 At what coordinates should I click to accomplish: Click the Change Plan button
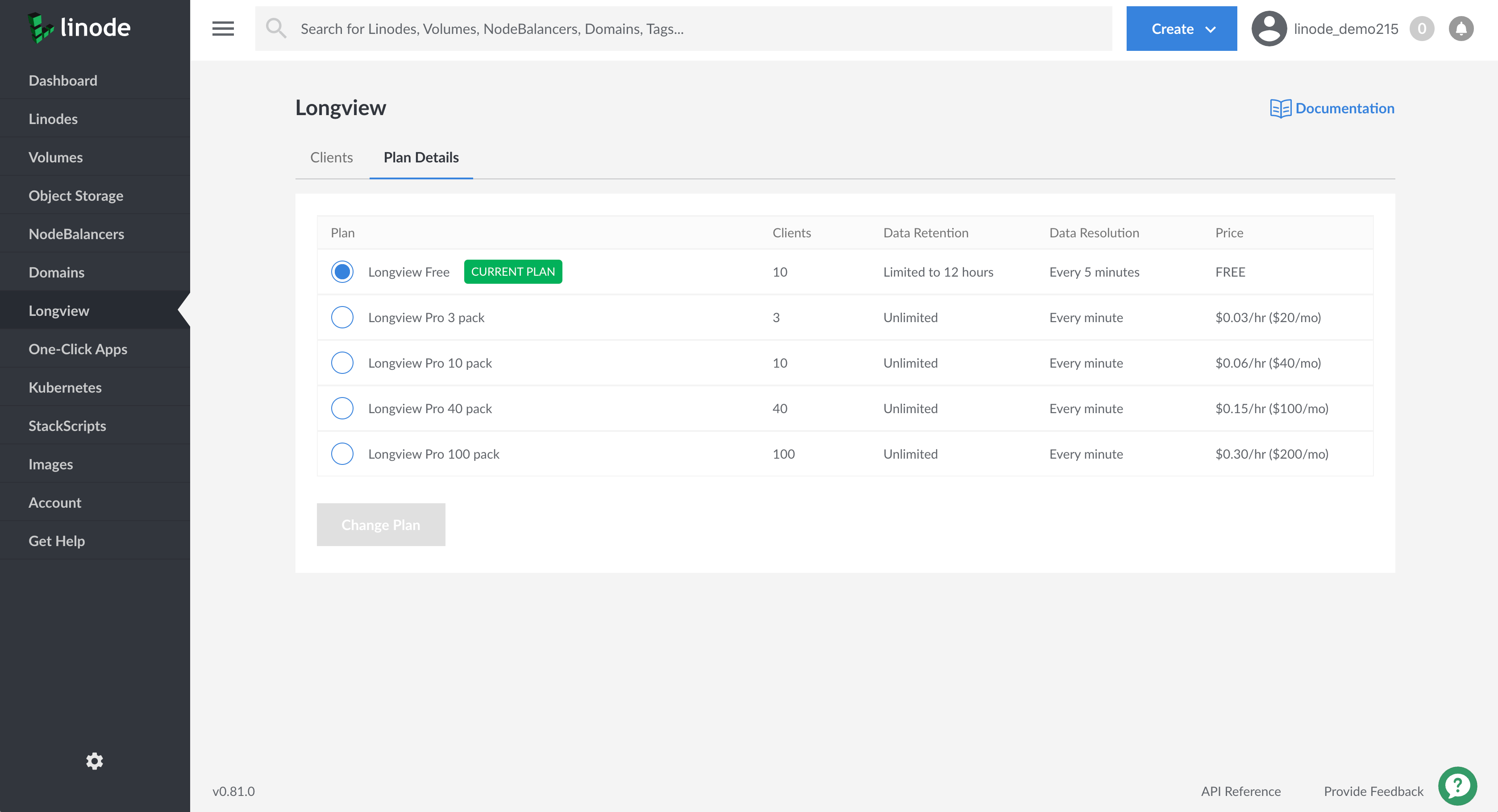381,524
